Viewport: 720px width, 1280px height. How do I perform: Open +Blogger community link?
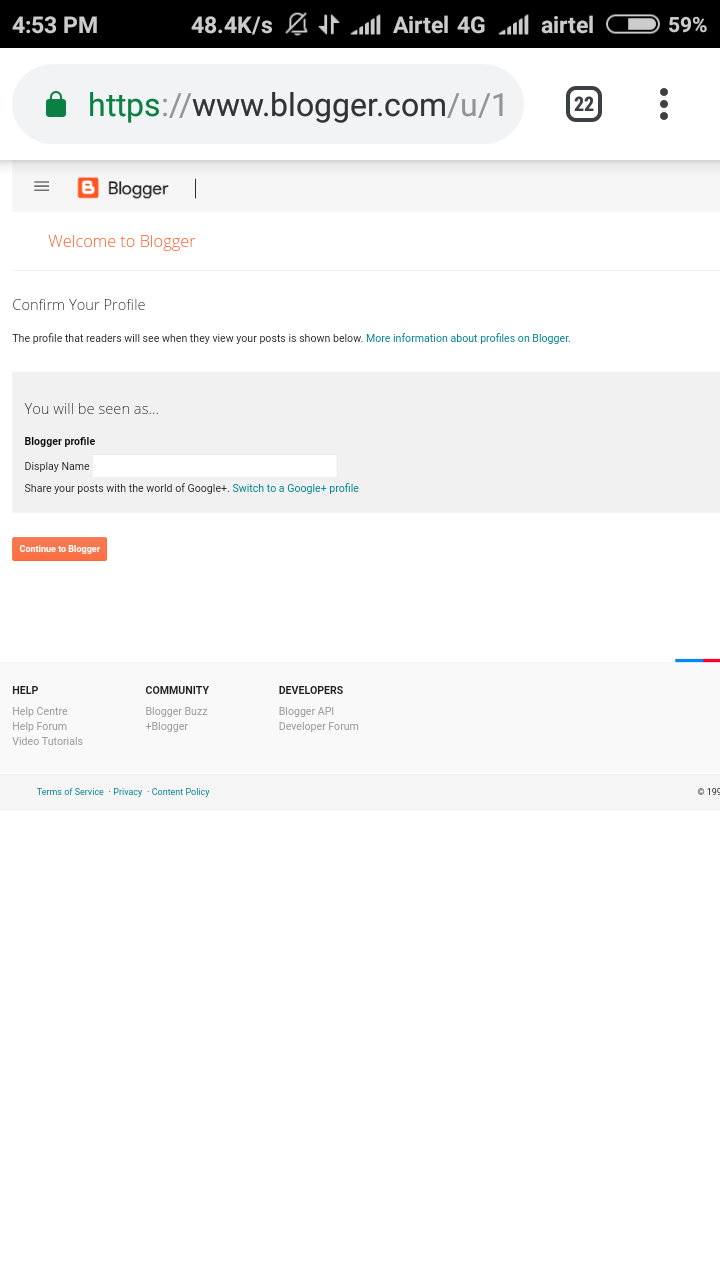tap(166, 727)
